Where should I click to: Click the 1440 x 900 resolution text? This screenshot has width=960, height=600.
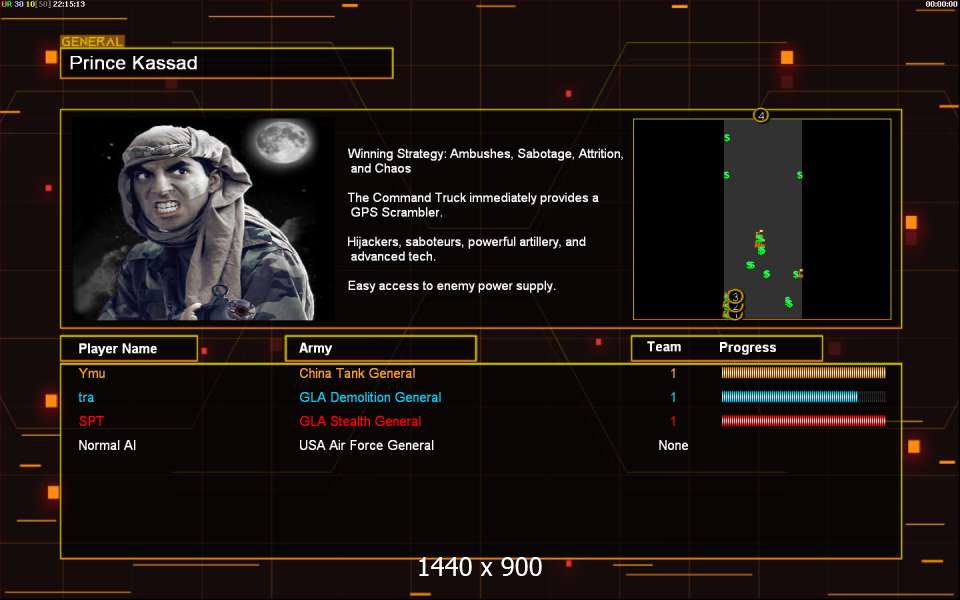click(479, 567)
